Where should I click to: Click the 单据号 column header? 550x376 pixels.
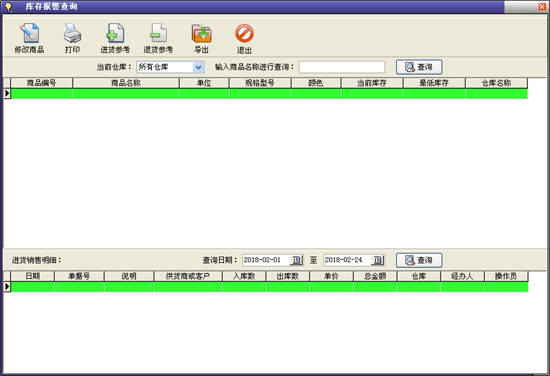click(x=79, y=276)
